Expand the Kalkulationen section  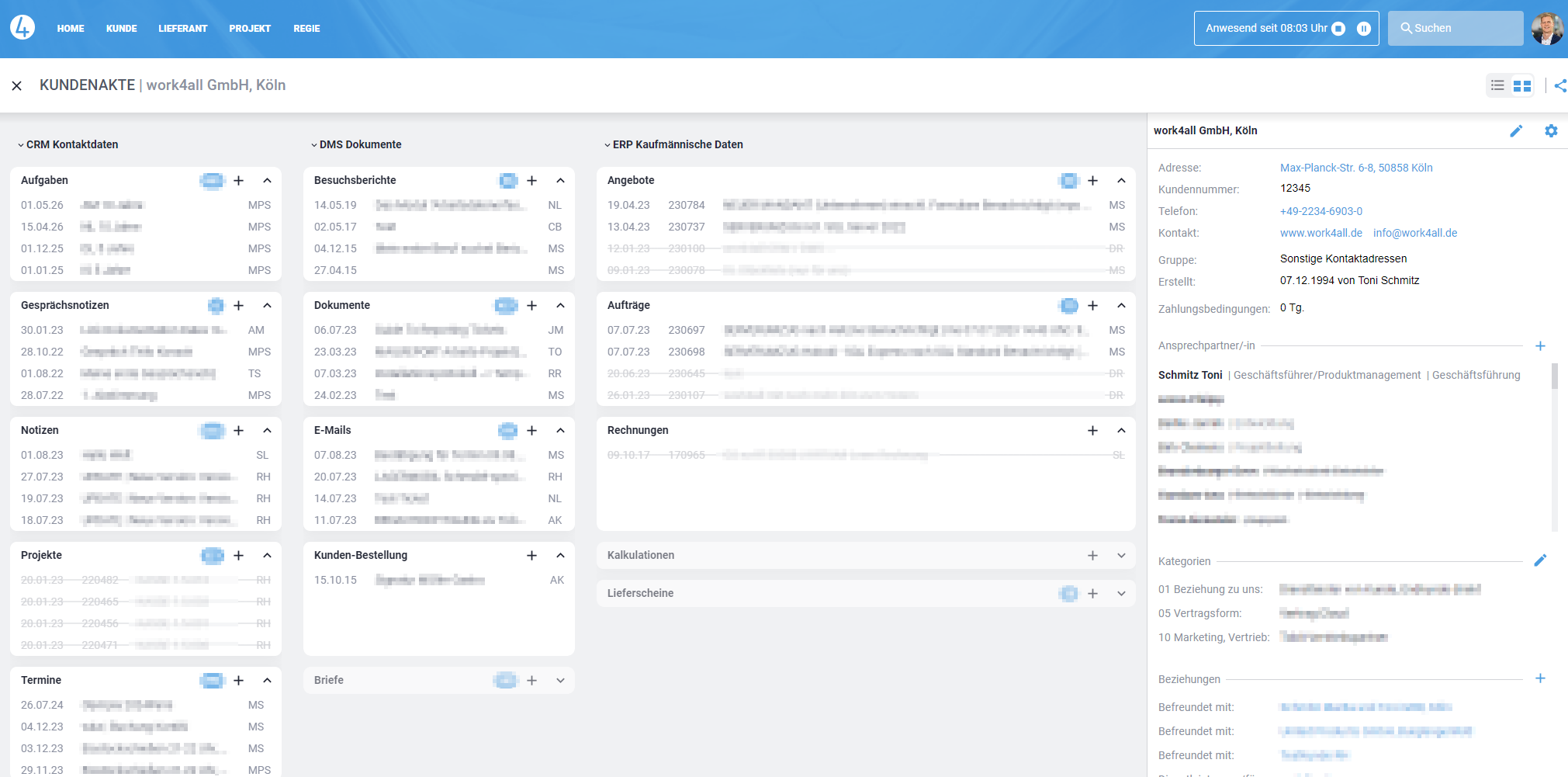tap(1121, 555)
